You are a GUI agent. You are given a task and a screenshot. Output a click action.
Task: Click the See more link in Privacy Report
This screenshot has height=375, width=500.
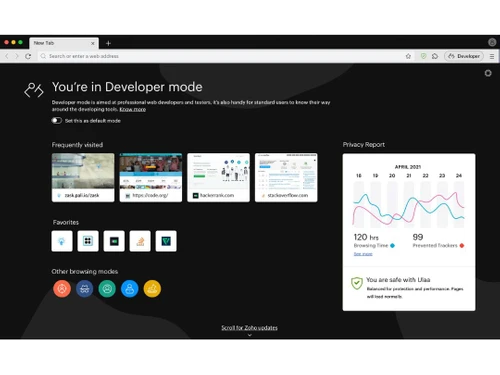(x=363, y=254)
